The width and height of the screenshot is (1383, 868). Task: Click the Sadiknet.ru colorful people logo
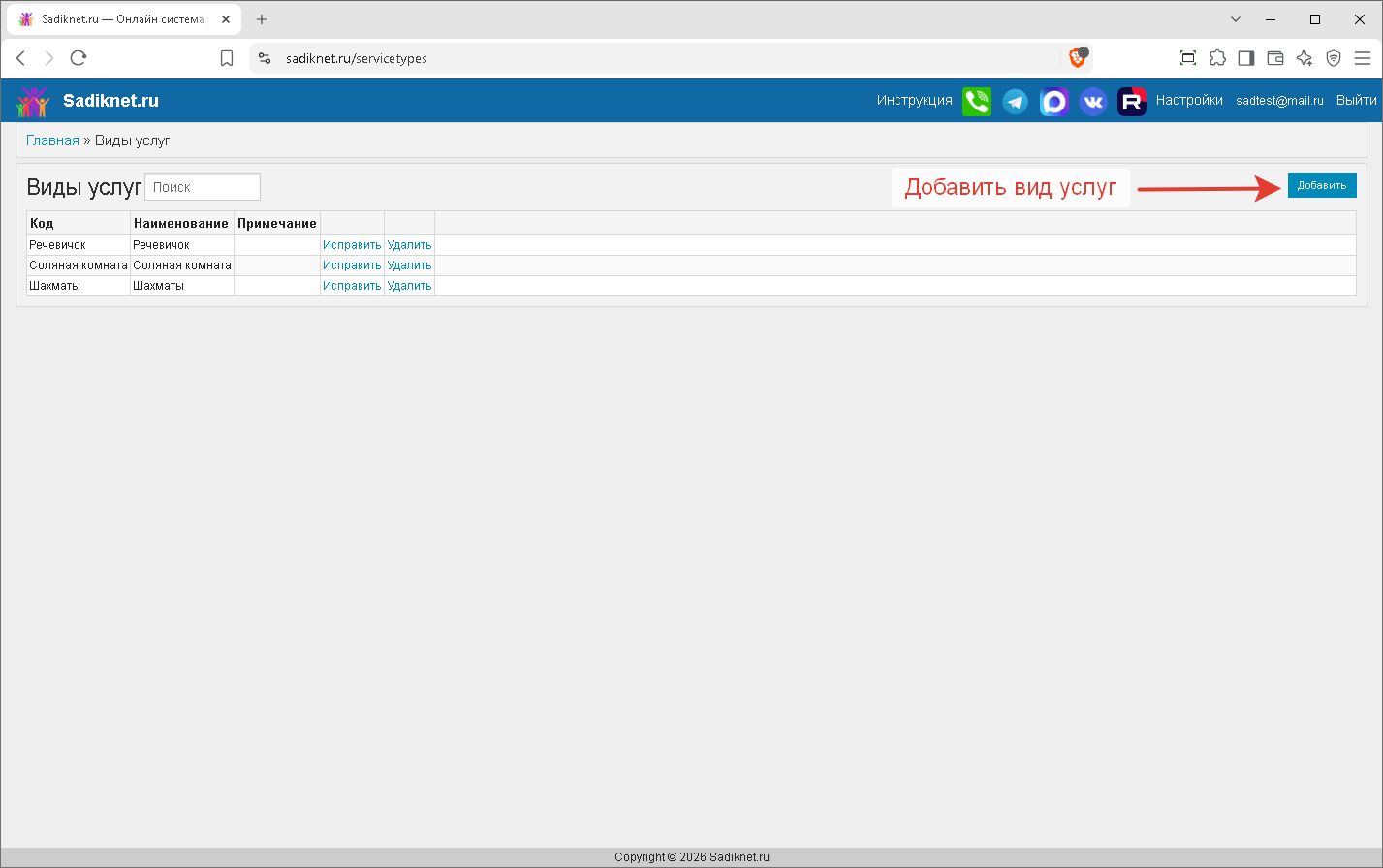(x=33, y=101)
